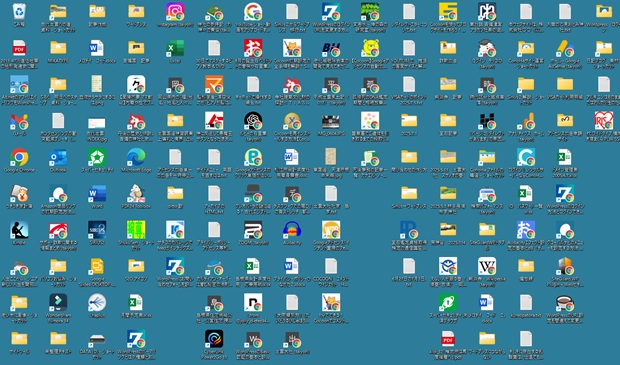Open the 記事作成 folder
This screenshot has height=365, width=620.
tap(97, 11)
